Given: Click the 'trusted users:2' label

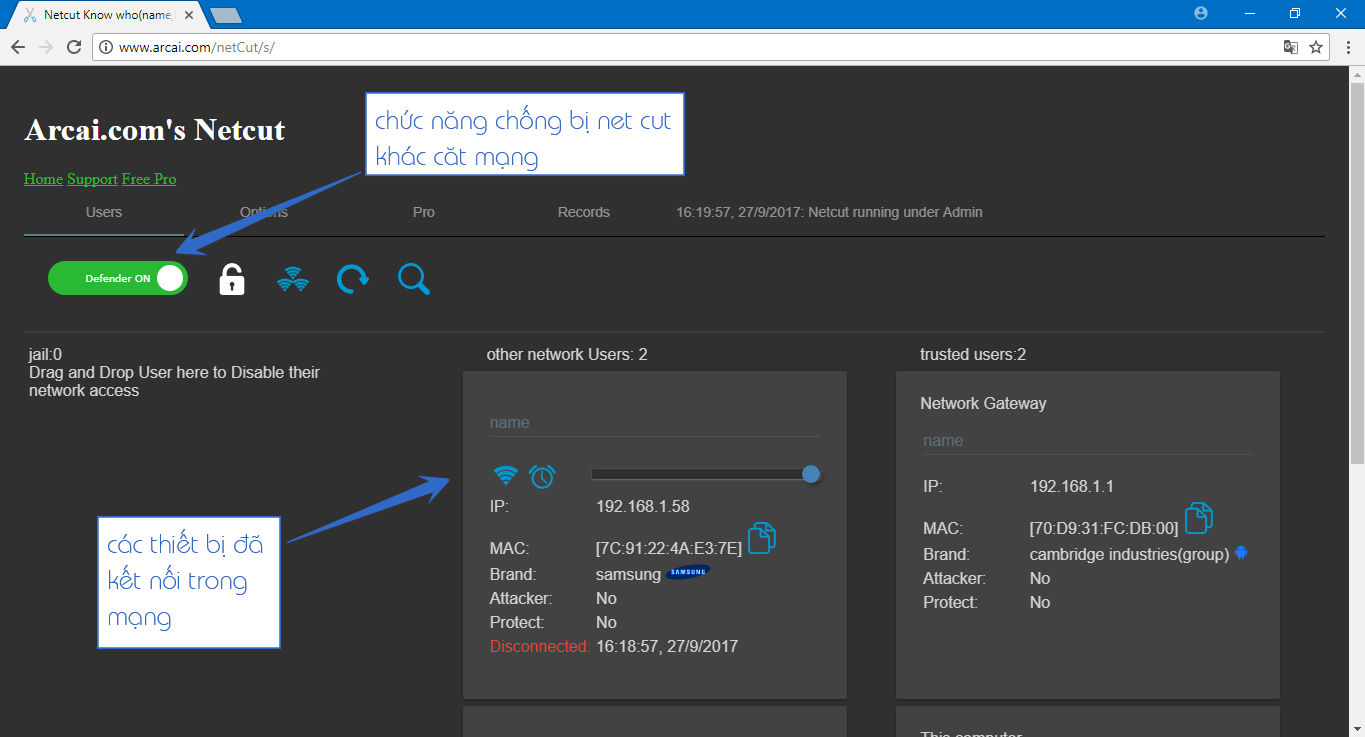Looking at the screenshot, I should [973, 354].
